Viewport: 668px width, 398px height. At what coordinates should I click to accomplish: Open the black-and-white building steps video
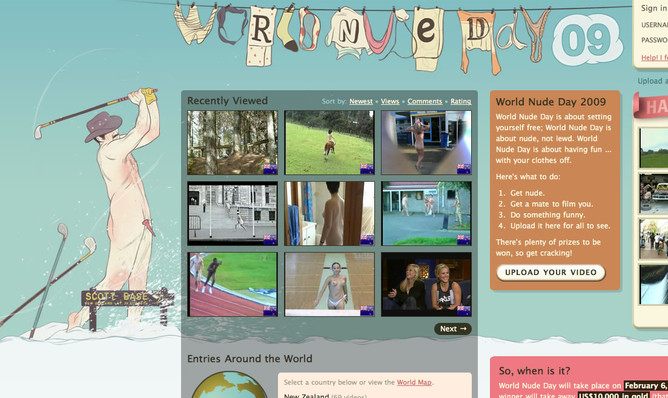[233, 213]
